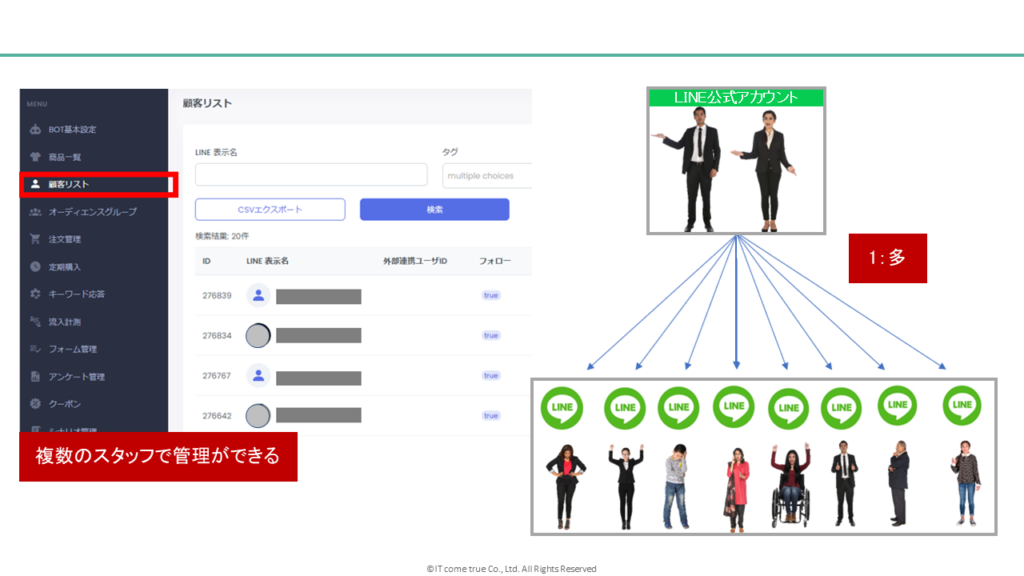Image resolution: width=1024 pixels, height=576 pixels.
Task: Click true badge in row 276642
Action: click(491, 415)
